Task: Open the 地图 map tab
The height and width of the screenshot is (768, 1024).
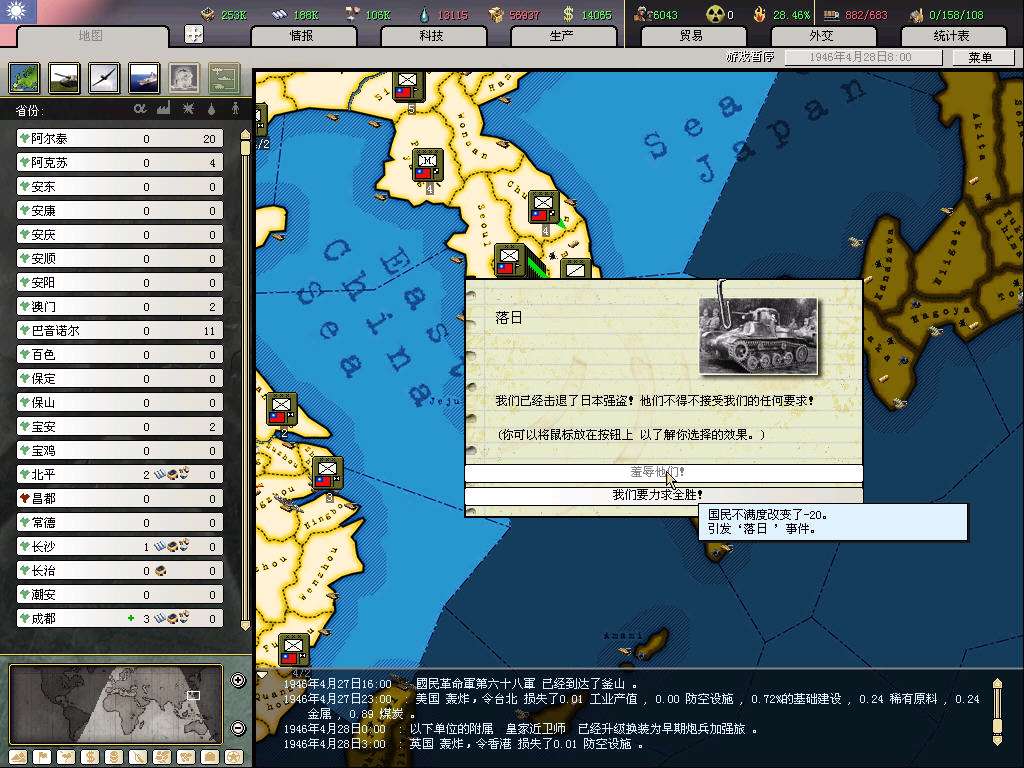Action: [91, 36]
